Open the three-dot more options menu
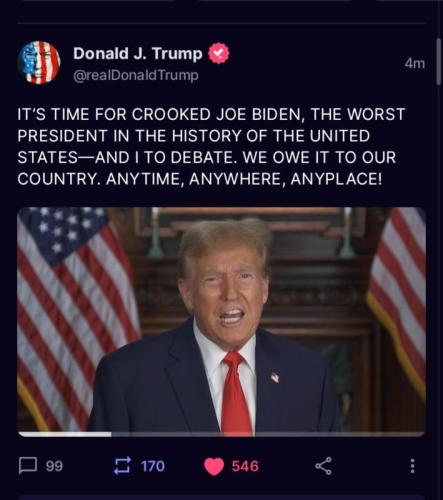The image size is (443, 500). [x=413, y=466]
